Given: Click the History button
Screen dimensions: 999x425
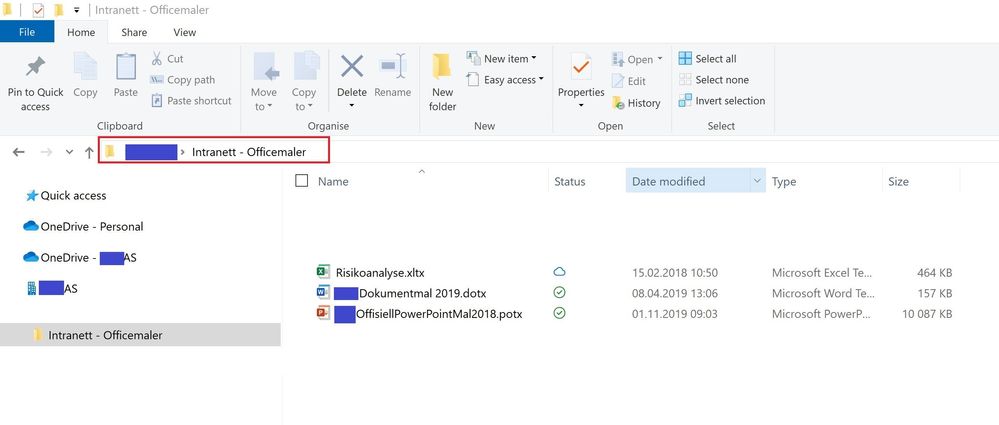Looking at the screenshot, I should coord(636,103).
